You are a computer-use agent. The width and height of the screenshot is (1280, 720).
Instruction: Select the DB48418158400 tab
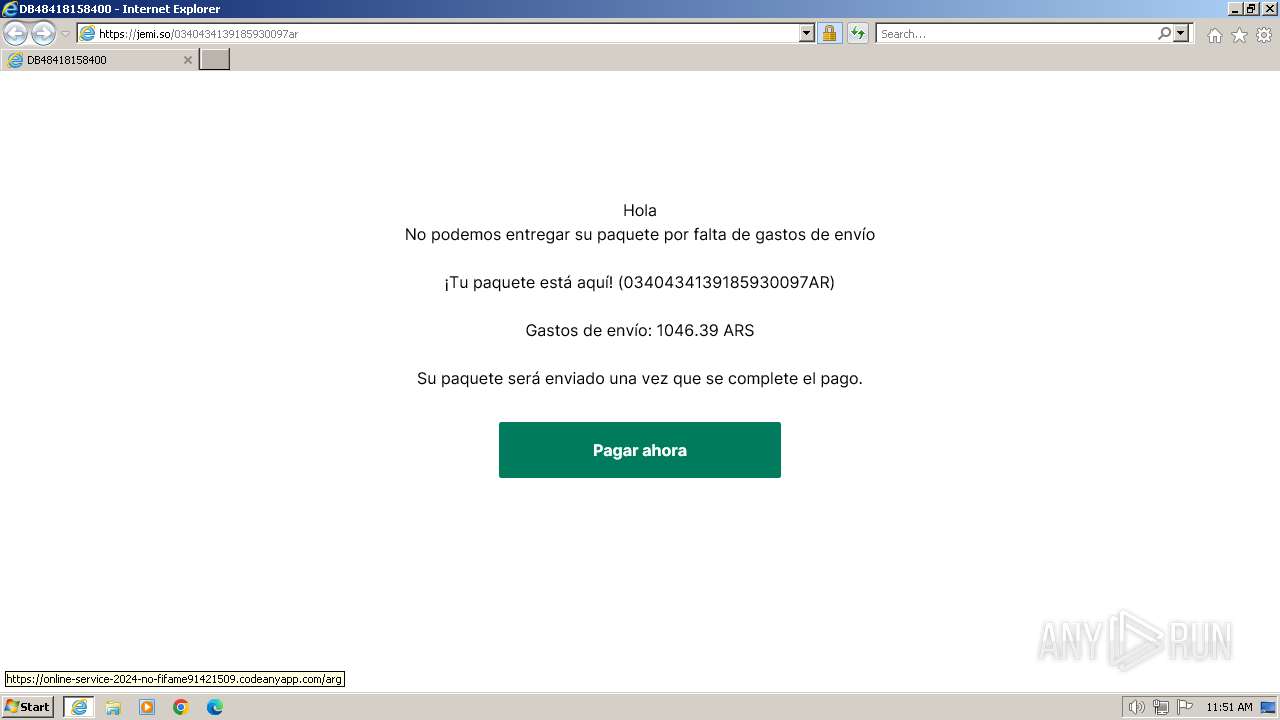coord(100,60)
